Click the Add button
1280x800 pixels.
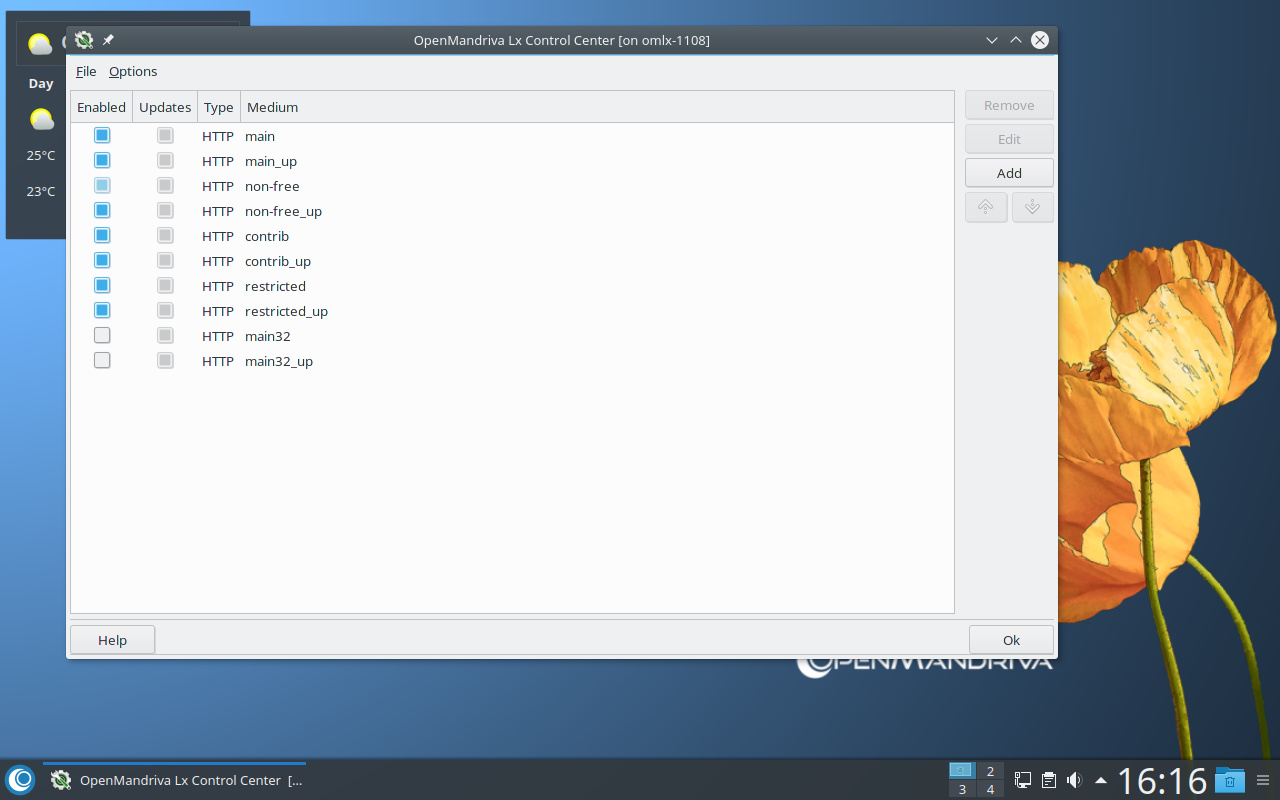[1009, 173]
